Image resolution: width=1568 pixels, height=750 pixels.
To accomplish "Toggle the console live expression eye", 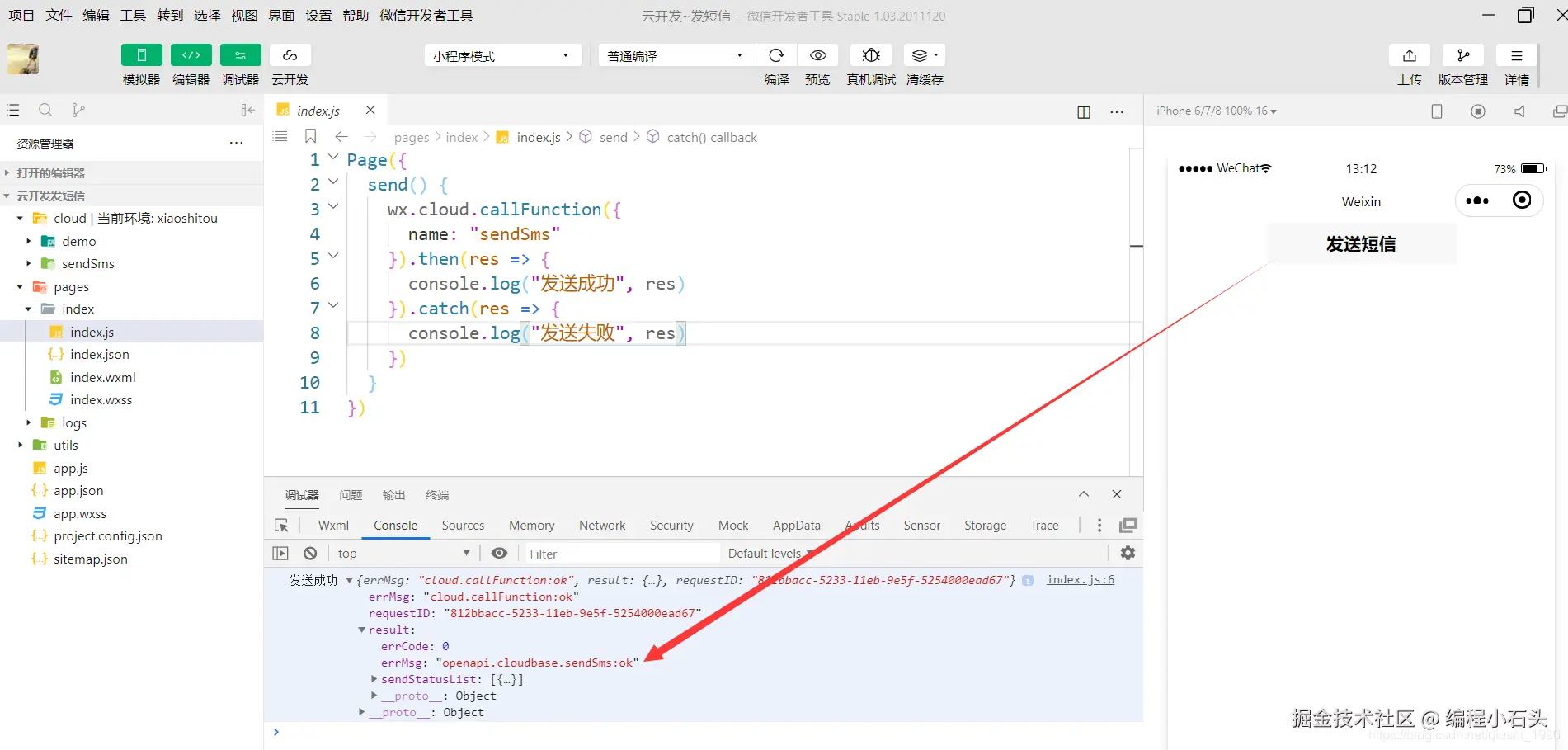I will coord(499,554).
